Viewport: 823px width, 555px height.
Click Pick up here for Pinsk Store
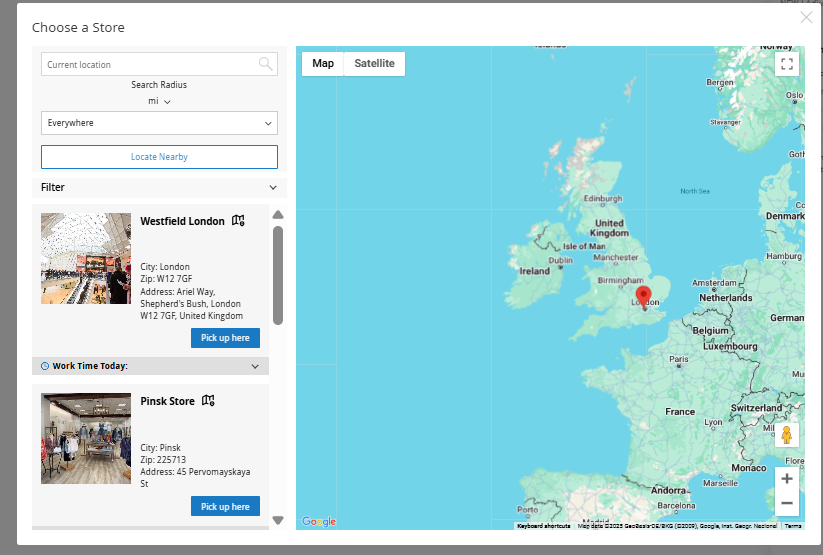coord(225,506)
